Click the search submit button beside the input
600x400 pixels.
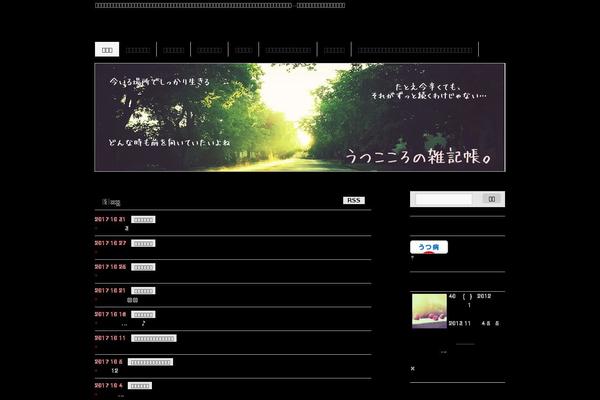click(492, 199)
